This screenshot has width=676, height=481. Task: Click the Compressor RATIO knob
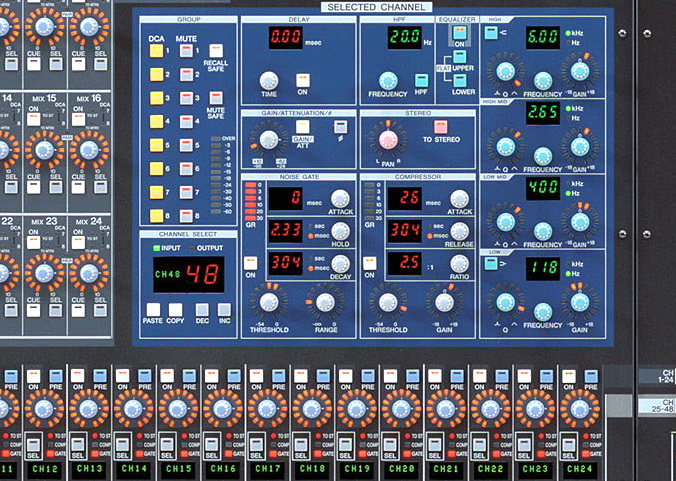(x=459, y=262)
